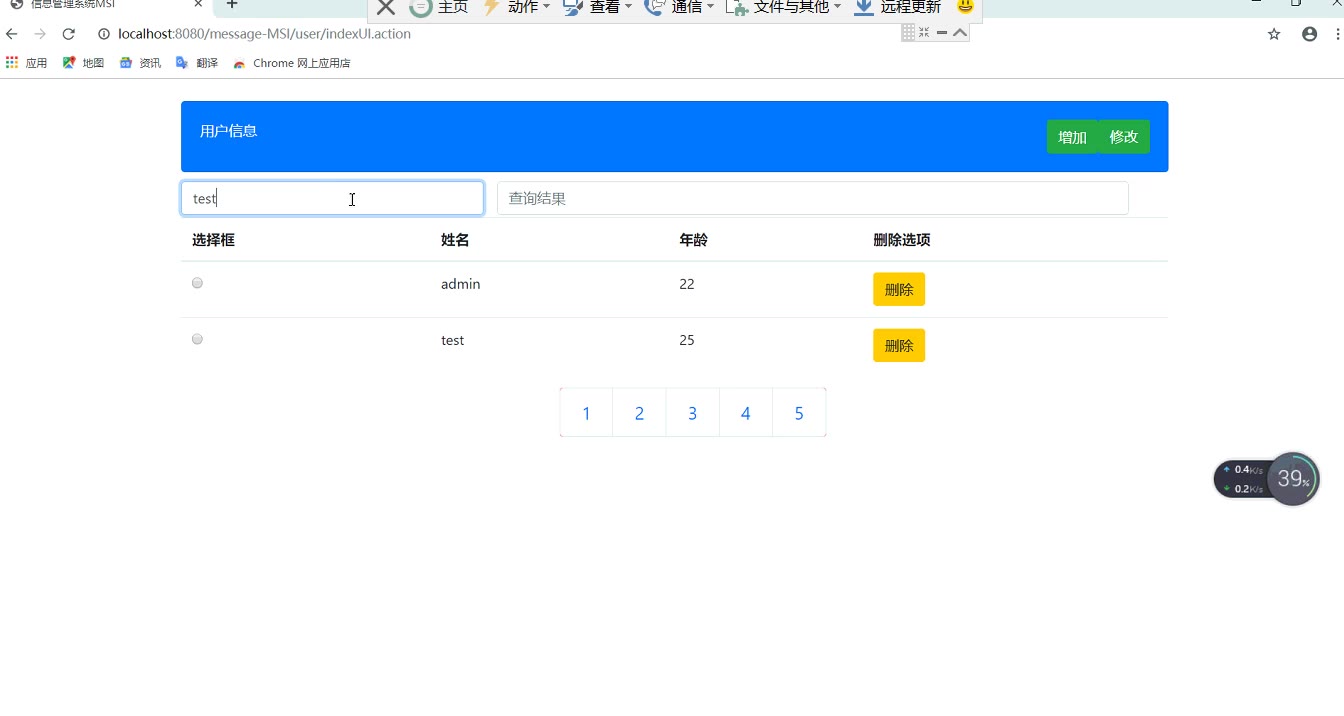
Task: Click the browser back arrow
Action: pyautogui.click(x=12, y=34)
